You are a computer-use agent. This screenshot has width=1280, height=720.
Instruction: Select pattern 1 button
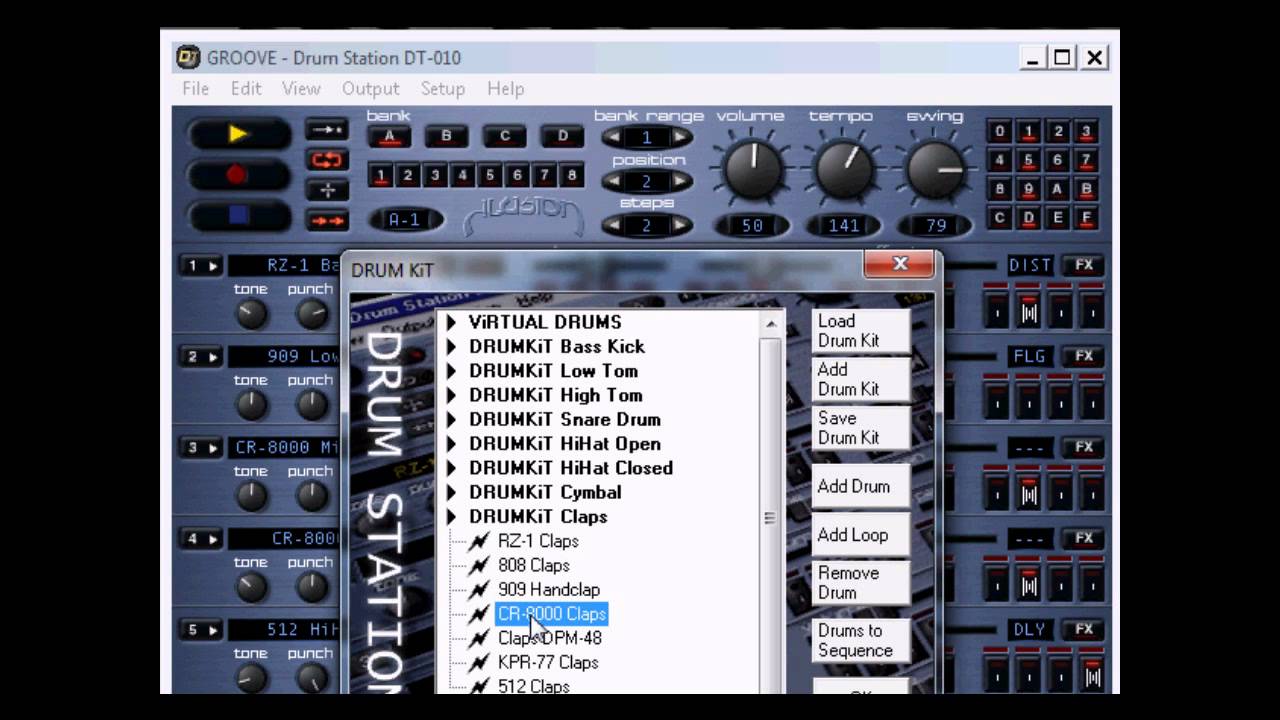click(x=381, y=176)
